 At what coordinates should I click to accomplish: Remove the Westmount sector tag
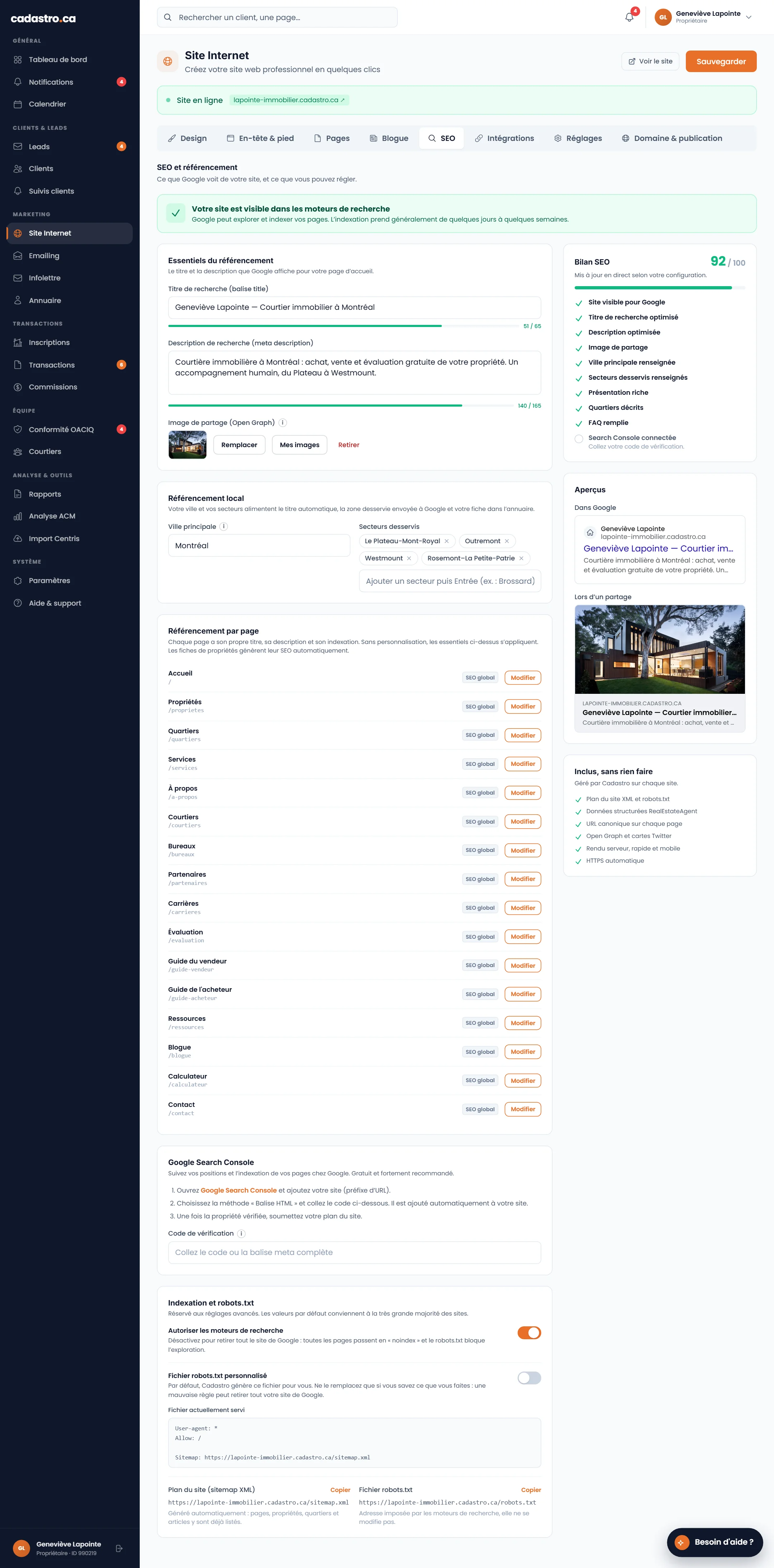409,558
